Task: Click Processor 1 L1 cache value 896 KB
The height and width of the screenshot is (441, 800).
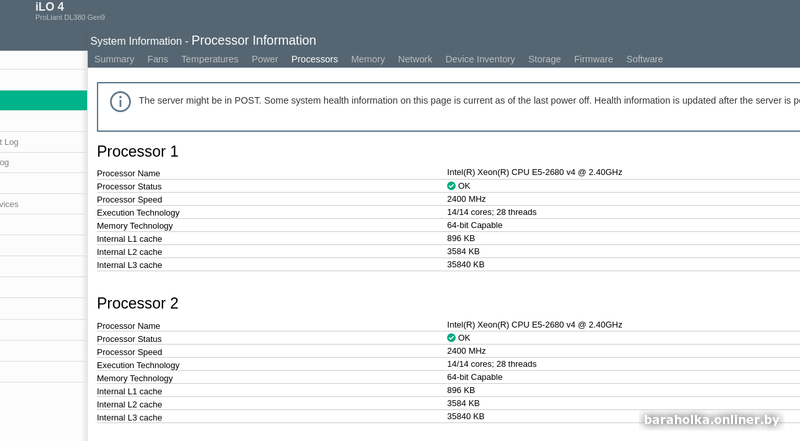Action: pyautogui.click(x=461, y=238)
